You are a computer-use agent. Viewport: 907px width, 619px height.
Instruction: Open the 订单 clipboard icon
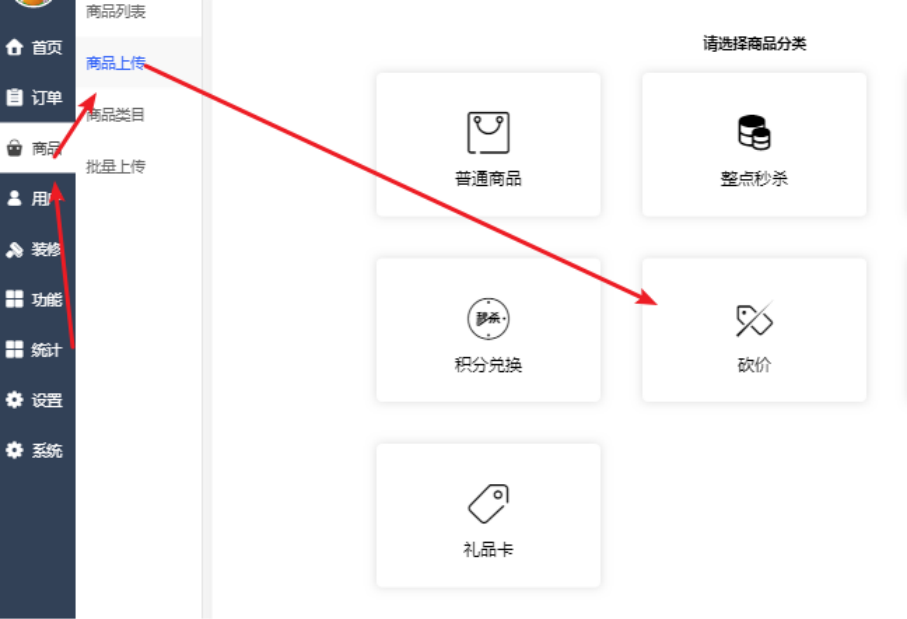(x=14, y=97)
